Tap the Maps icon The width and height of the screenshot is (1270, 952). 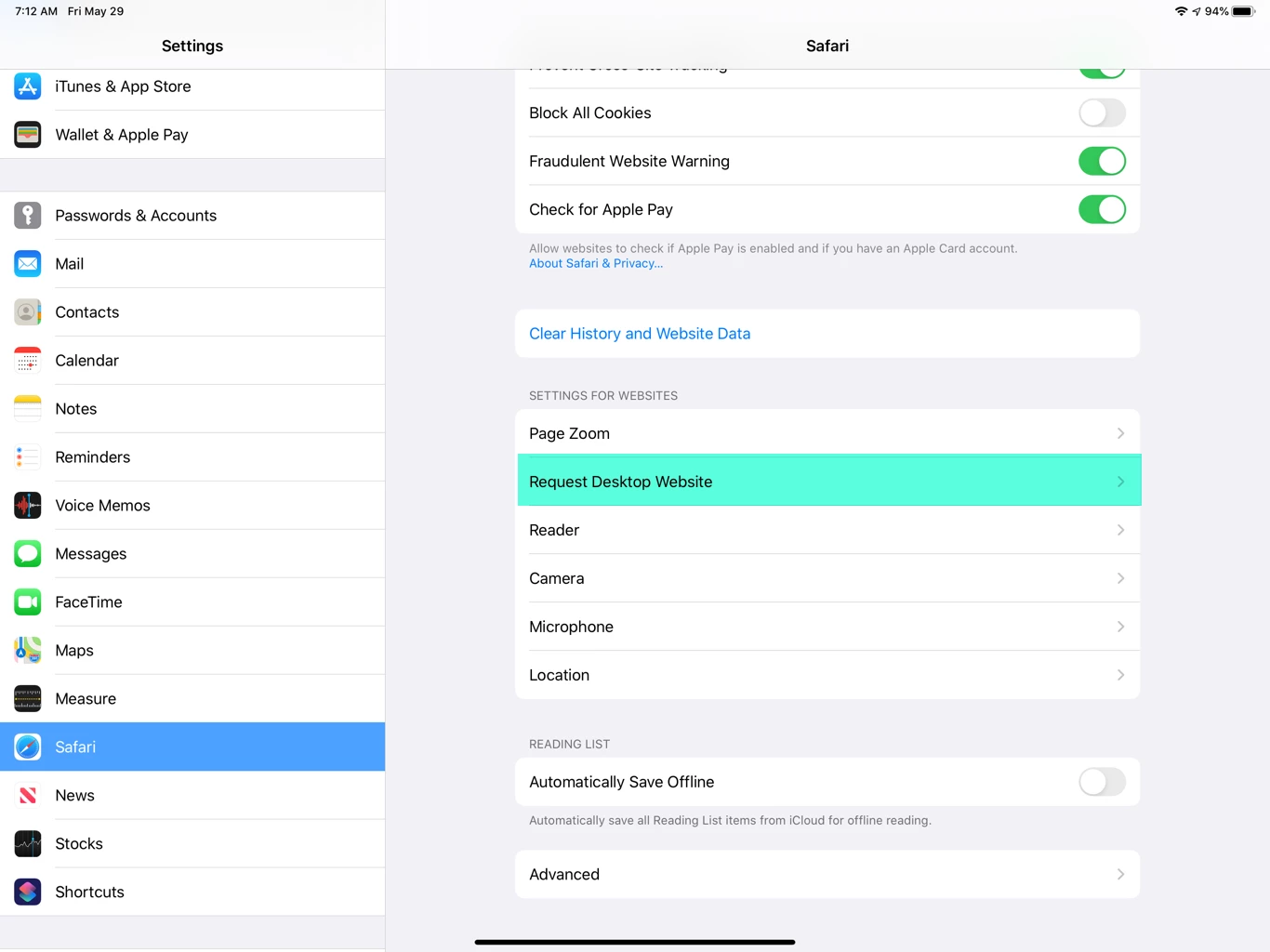[28, 651]
